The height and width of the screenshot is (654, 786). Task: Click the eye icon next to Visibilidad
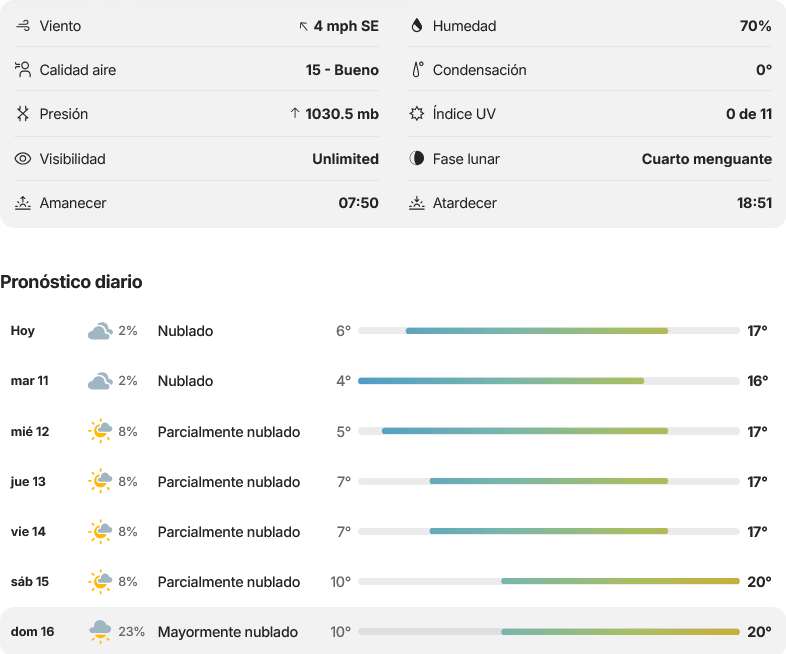pyautogui.click(x=23, y=159)
